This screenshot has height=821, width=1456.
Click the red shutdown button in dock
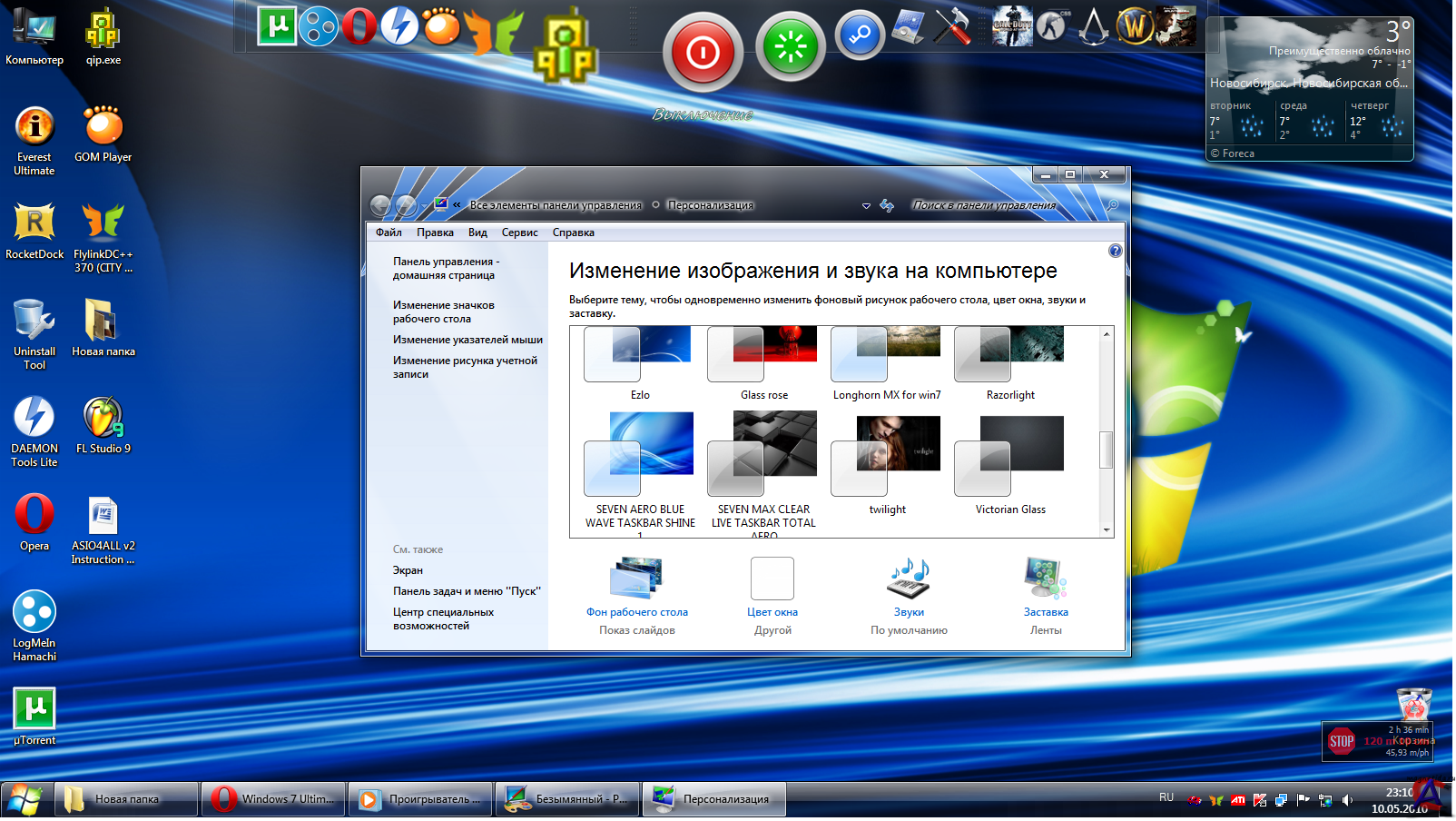click(703, 53)
